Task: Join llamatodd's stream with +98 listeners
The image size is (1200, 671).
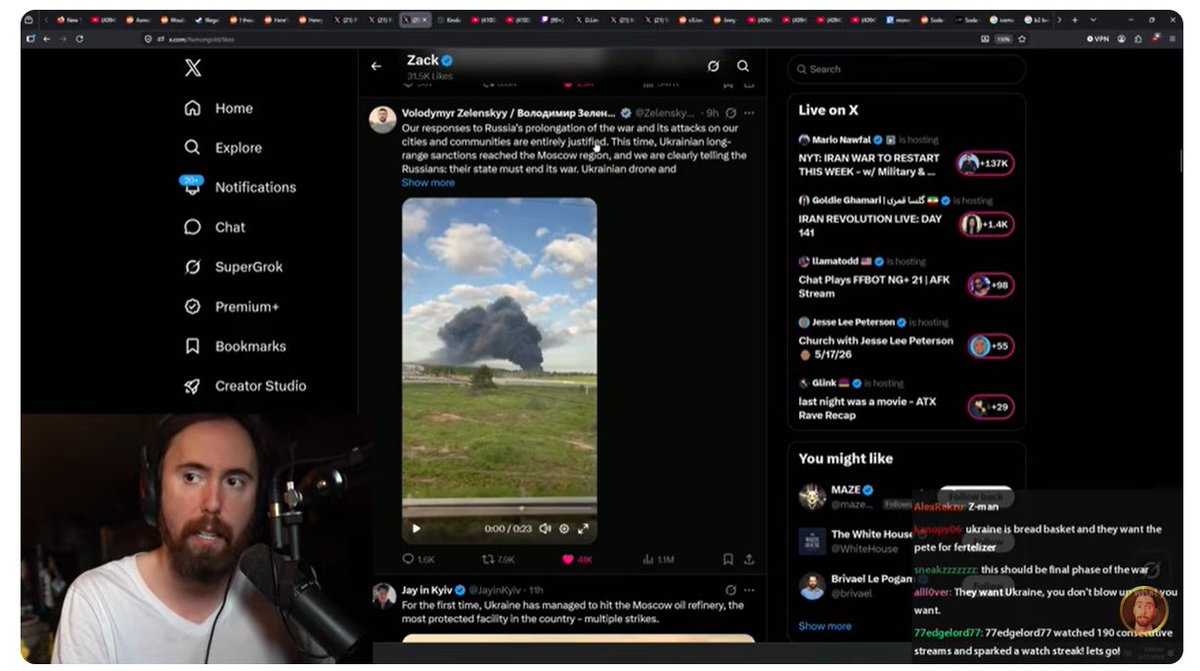Action: click(x=990, y=285)
